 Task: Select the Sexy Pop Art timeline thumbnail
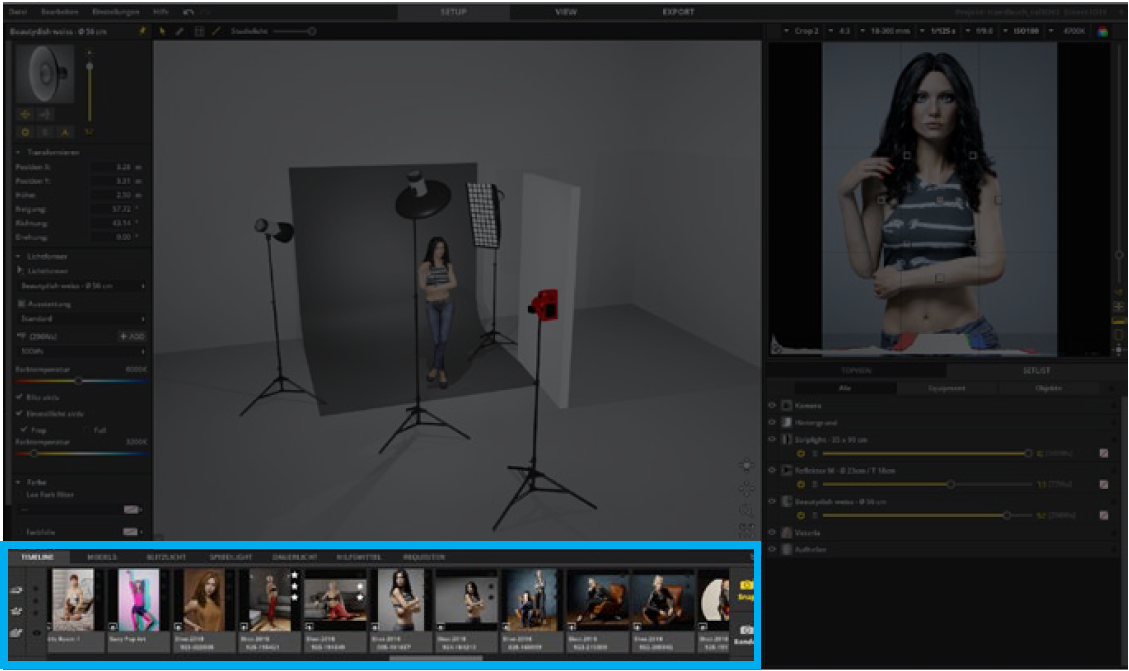[x=139, y=600]
